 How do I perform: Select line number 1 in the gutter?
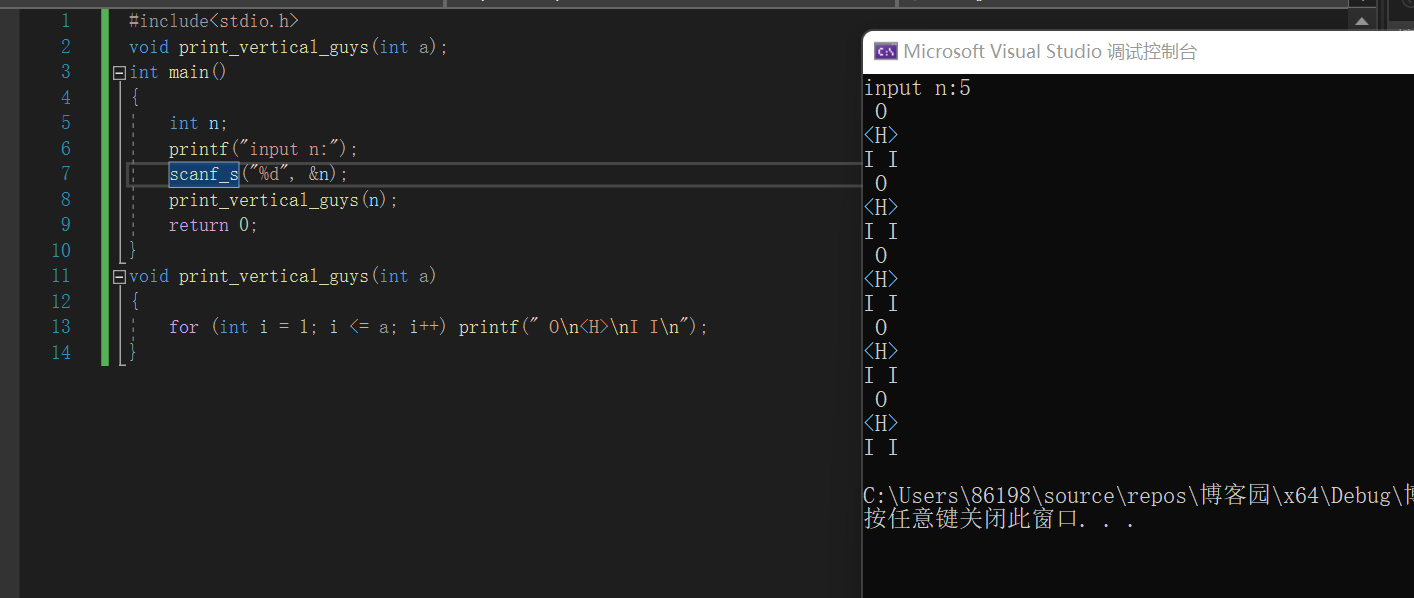[65, 21]
